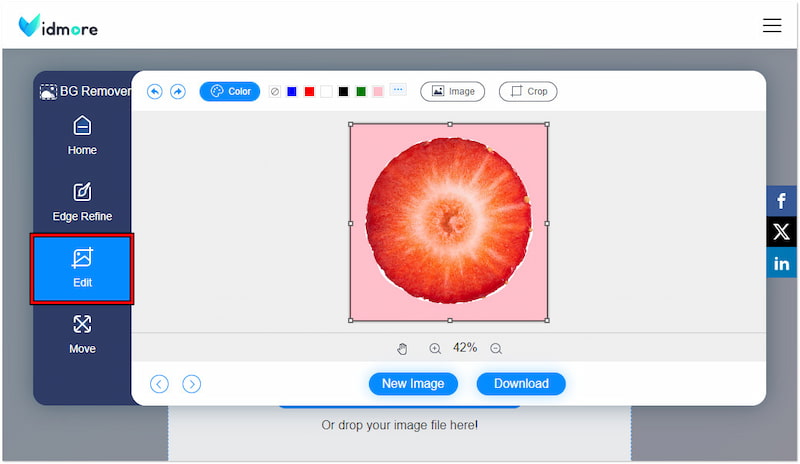The image size is (800, 464).
Task: Click the Download button
Action: [x=521, y=383]
